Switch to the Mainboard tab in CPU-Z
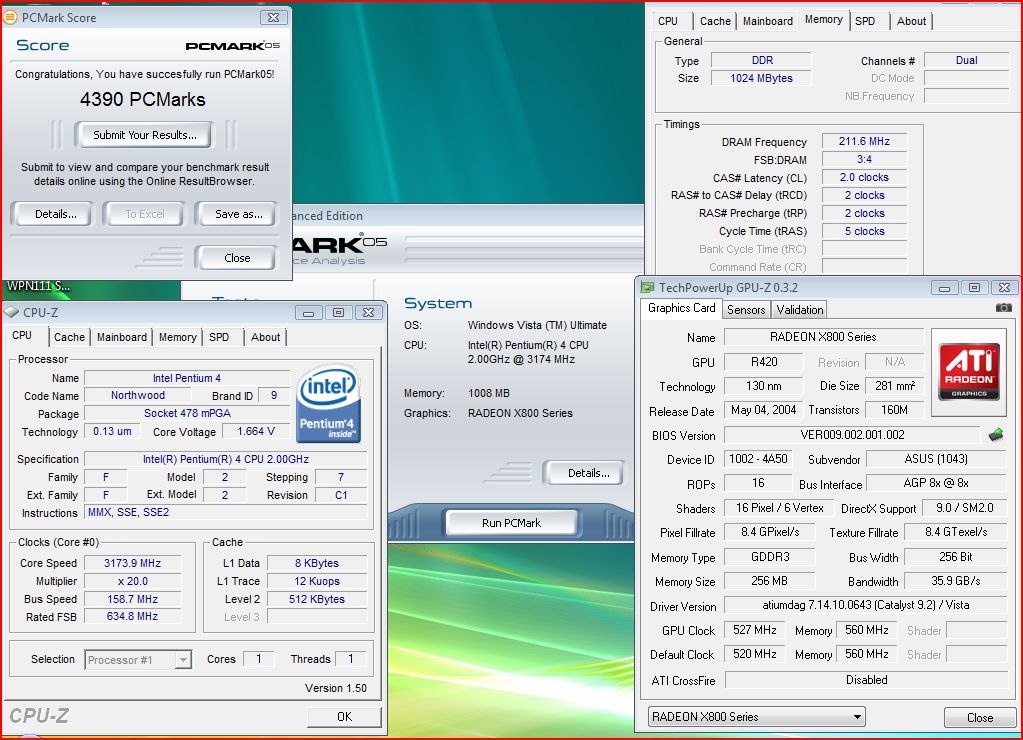The image size is (1023, 740). (x=122, y=337)
